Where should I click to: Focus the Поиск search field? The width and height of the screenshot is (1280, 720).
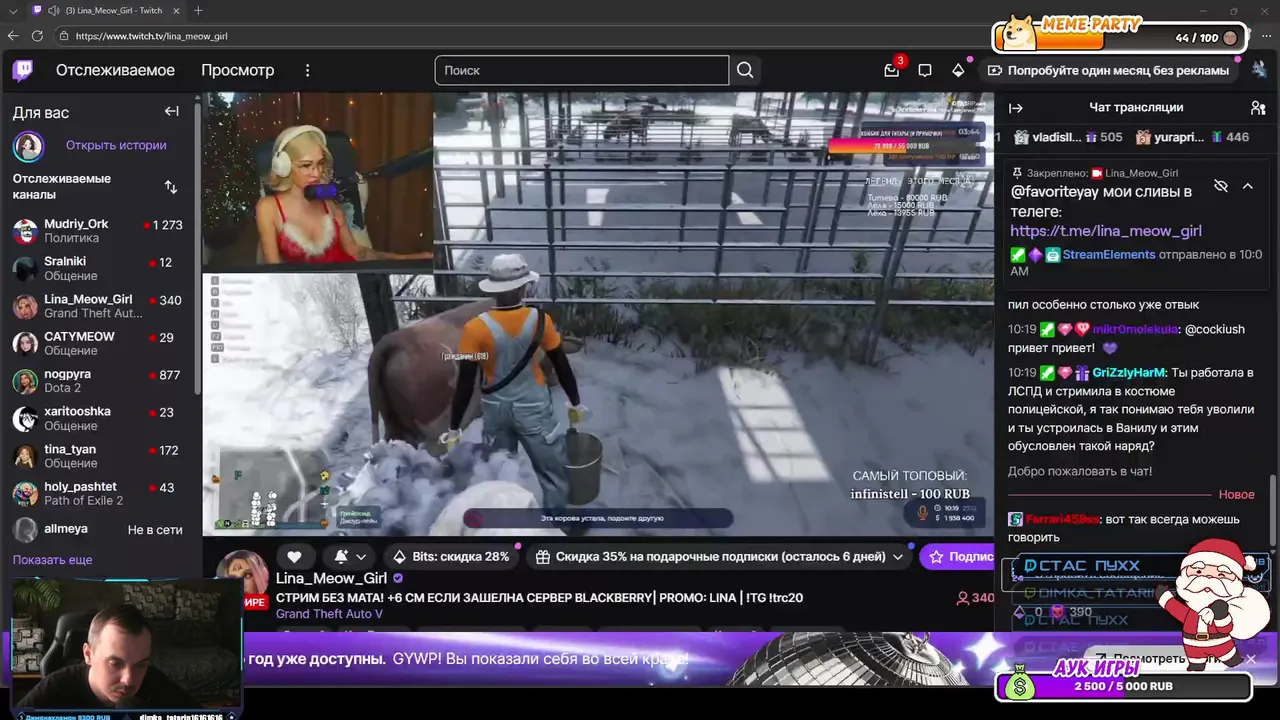coord(582,70)
